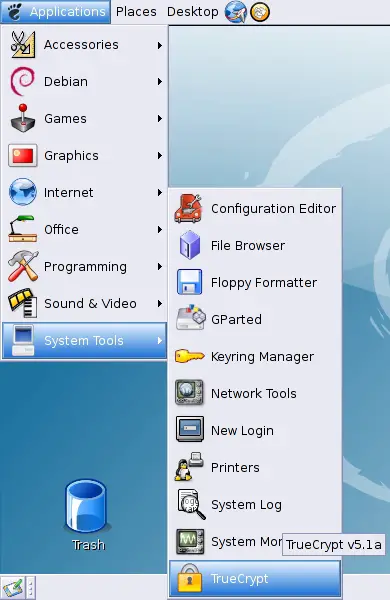The image size is (390, 600).
Task: Open Network Tools label
Action: pyautogui.click(x=253, y=393)
